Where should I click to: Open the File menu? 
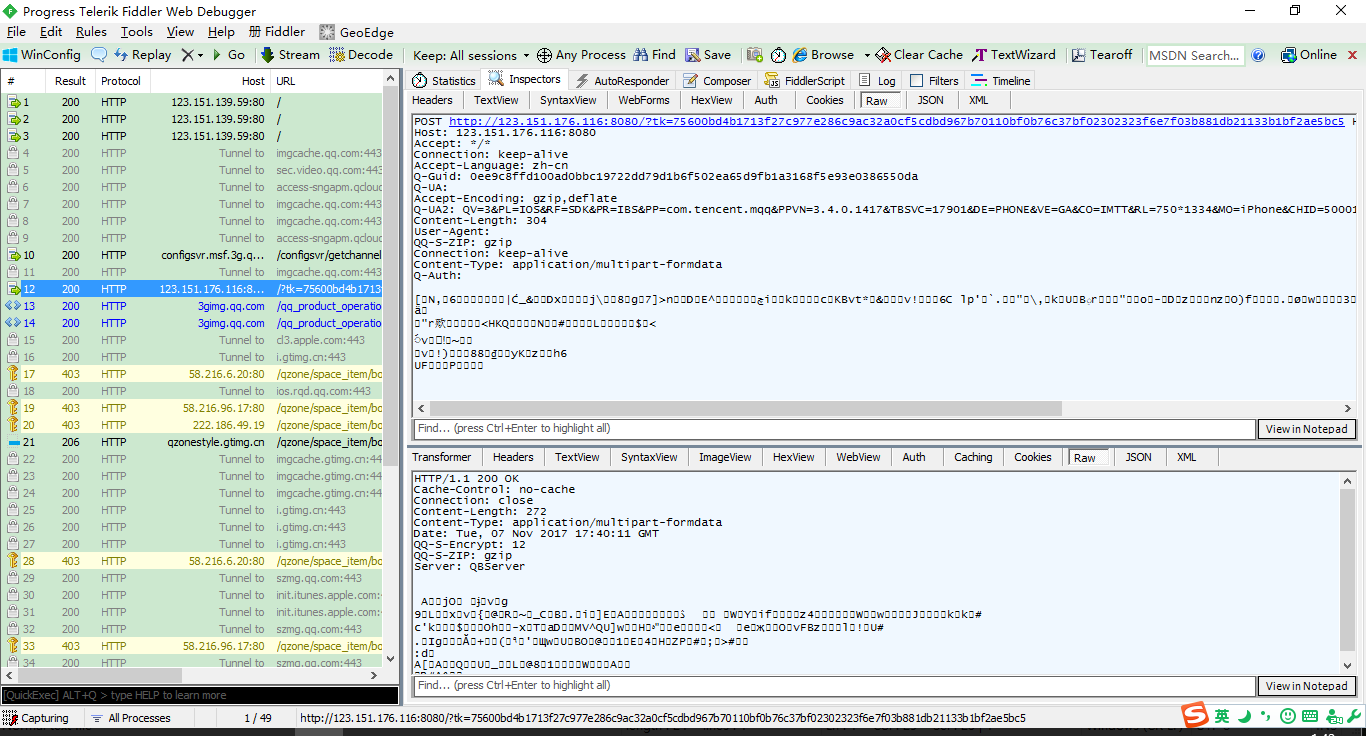tap(17, 32)
